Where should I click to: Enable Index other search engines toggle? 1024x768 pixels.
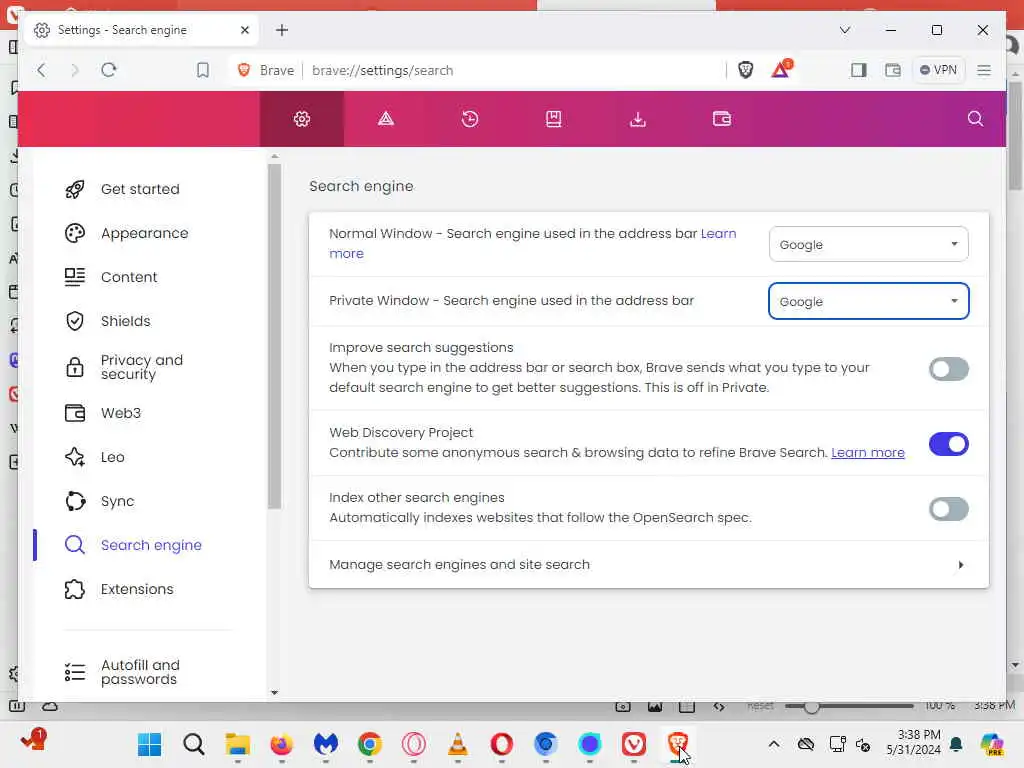coord(948,509)
